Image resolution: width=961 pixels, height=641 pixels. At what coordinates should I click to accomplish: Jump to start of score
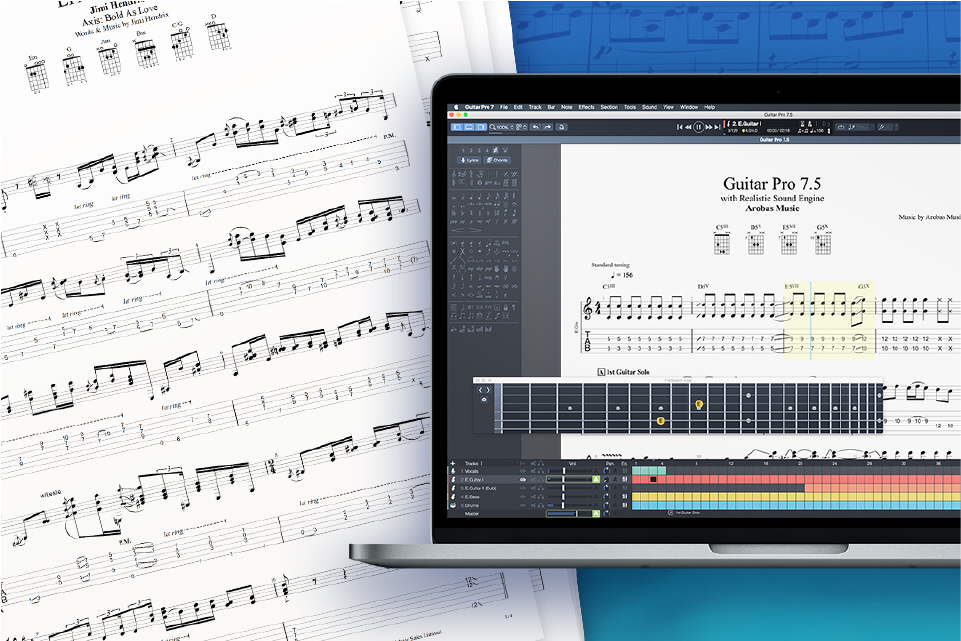coord(679,127)
